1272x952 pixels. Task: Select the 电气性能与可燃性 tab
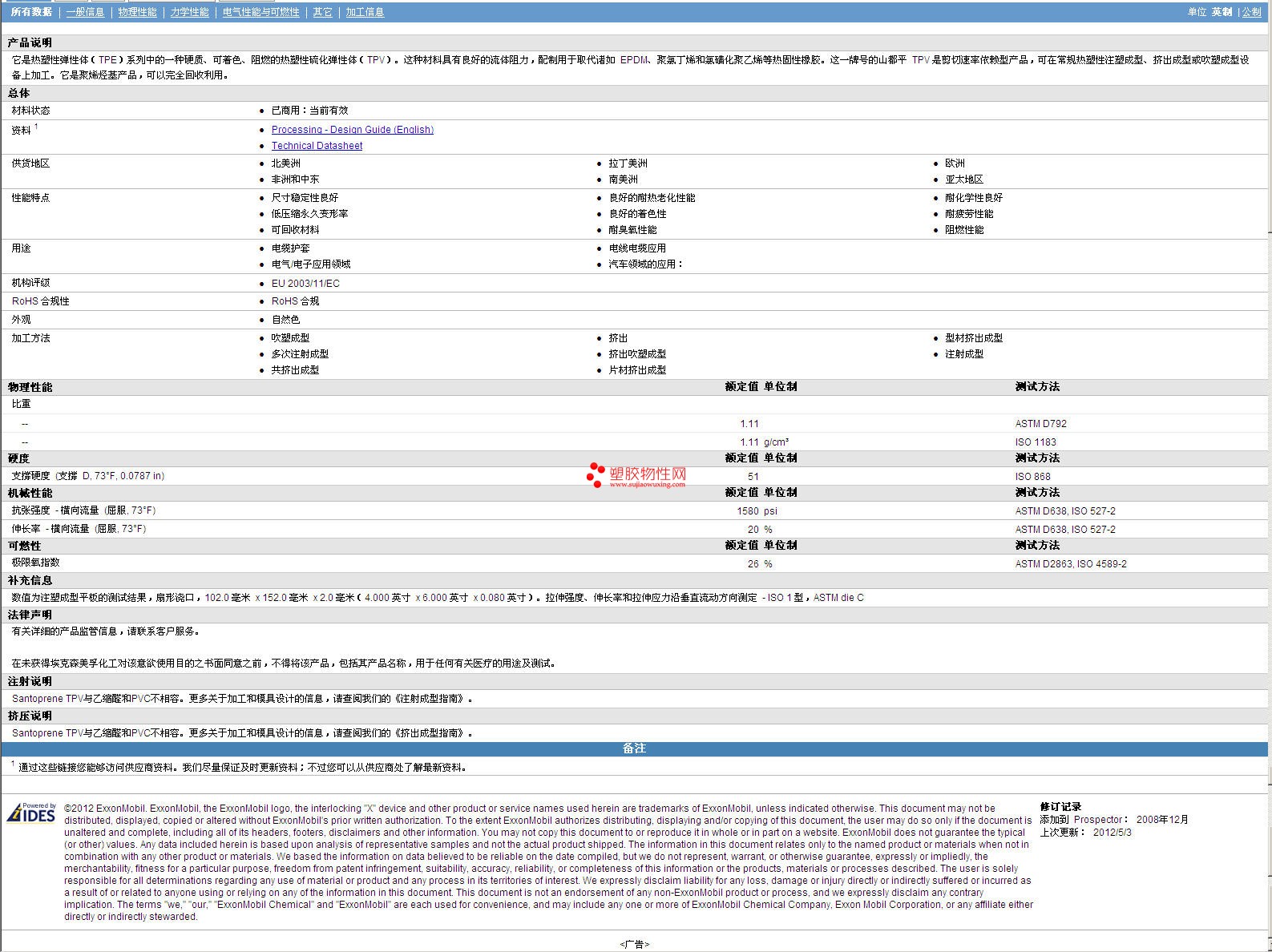[x=260, y=12]
